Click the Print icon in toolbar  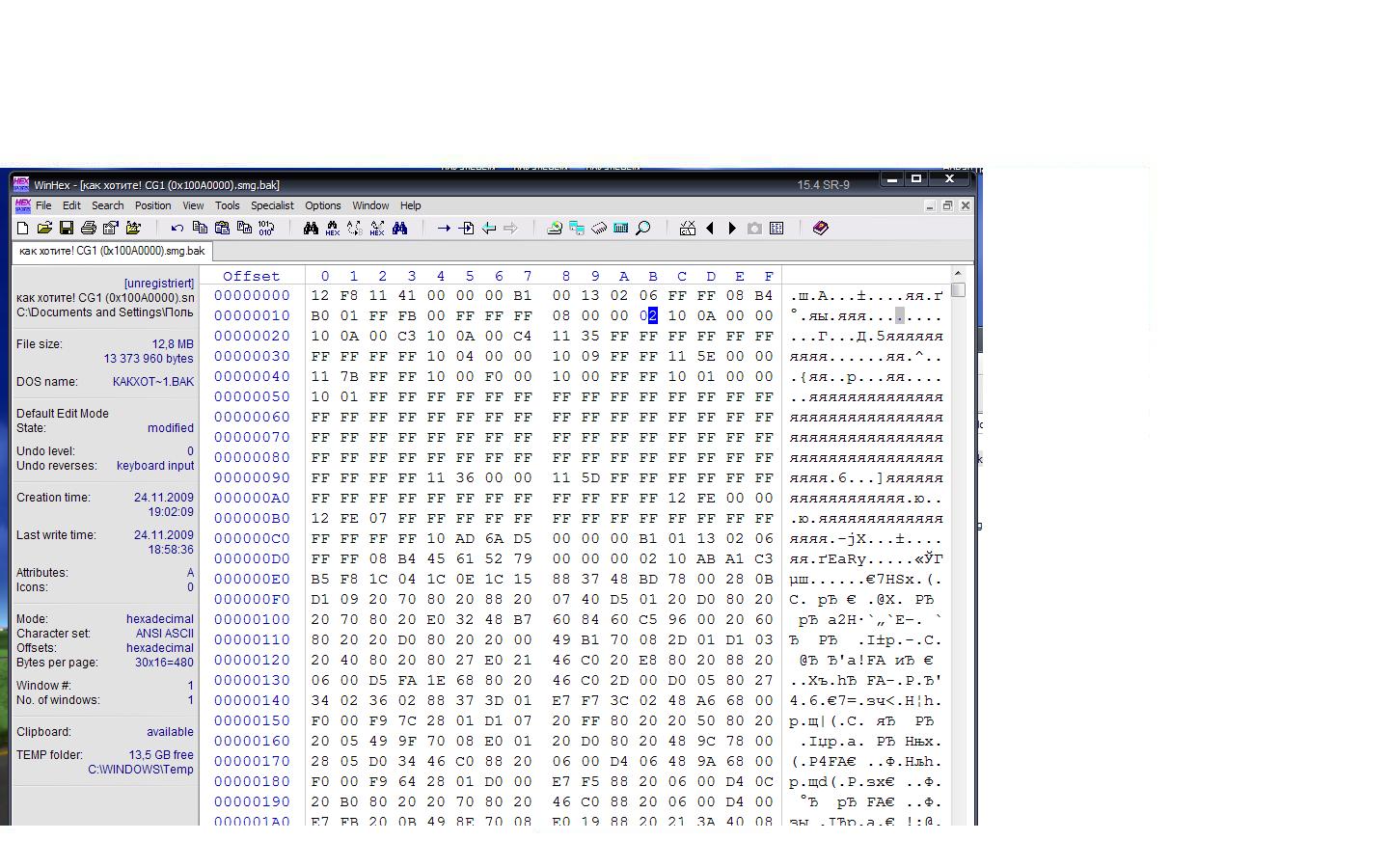89,229
